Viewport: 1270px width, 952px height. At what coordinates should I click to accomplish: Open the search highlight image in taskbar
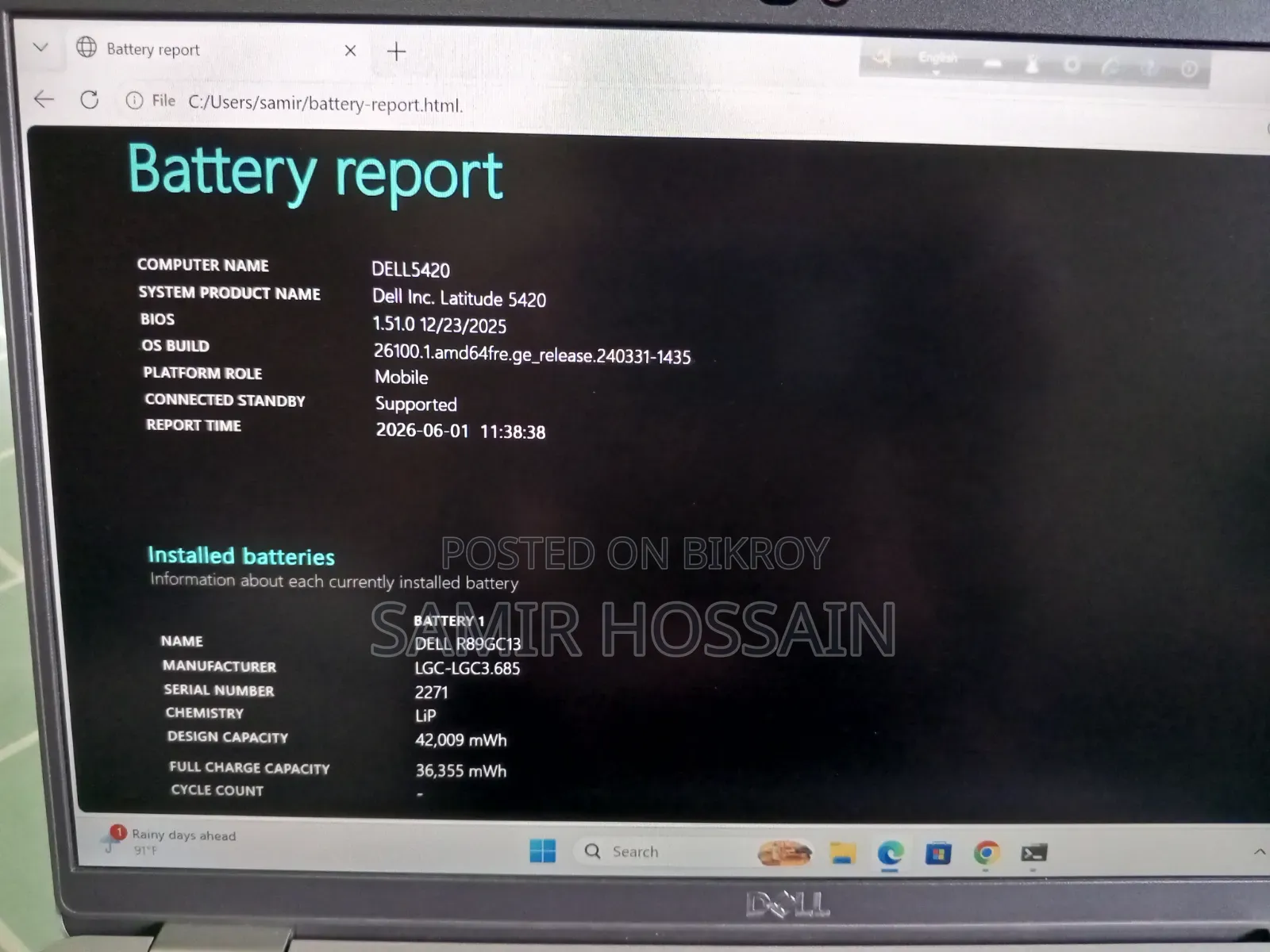pyautogui.click(x=784, y=853)
